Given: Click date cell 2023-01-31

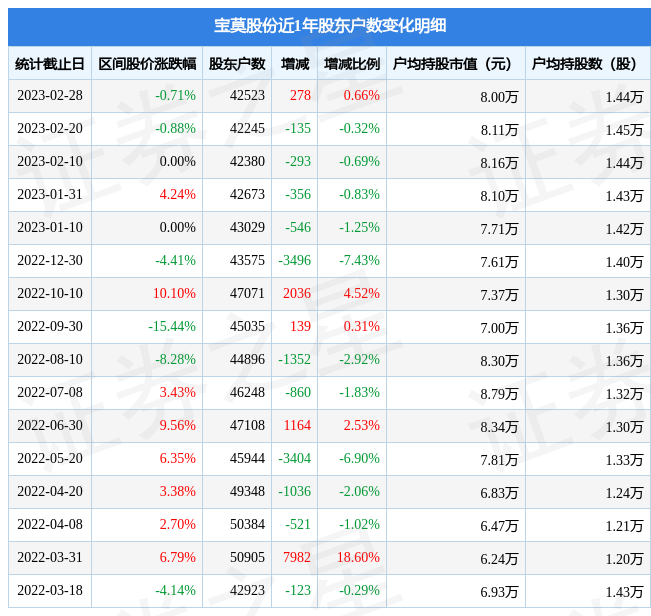Looking at the screenshot, I should 50,194.
